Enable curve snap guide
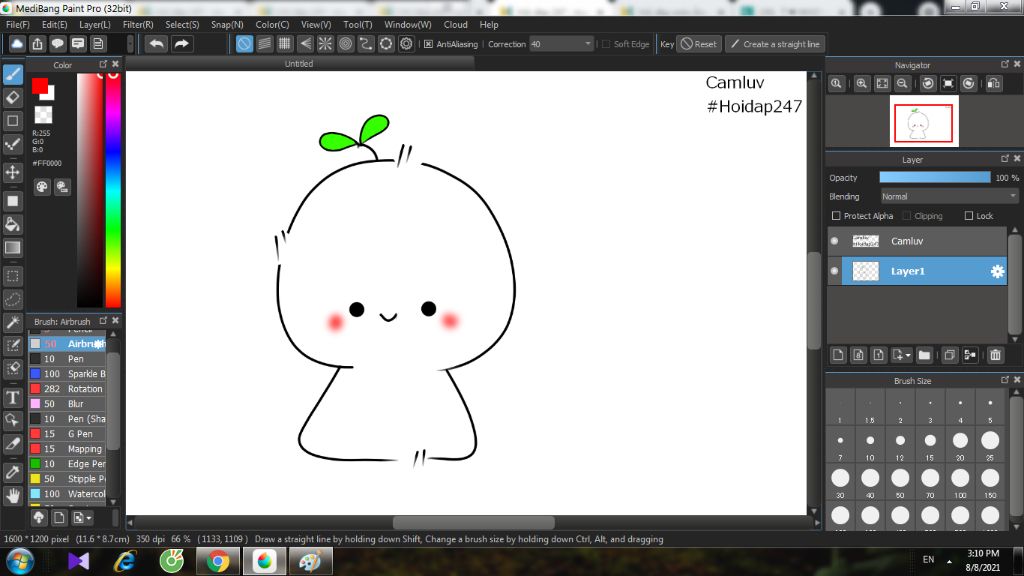The image size is (1024, 576). point(366,44)
